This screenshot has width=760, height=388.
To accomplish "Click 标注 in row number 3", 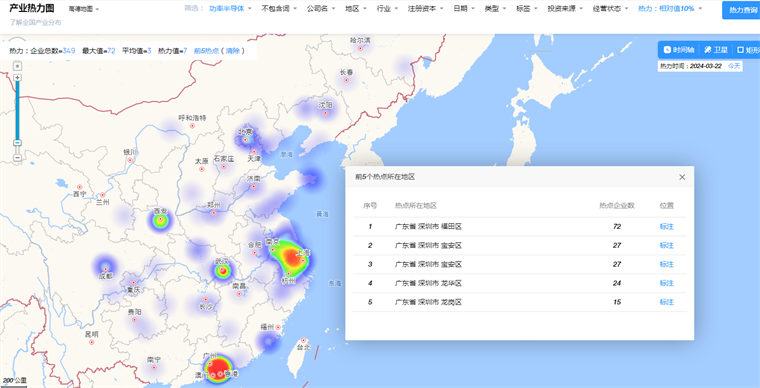I will 666,264.
